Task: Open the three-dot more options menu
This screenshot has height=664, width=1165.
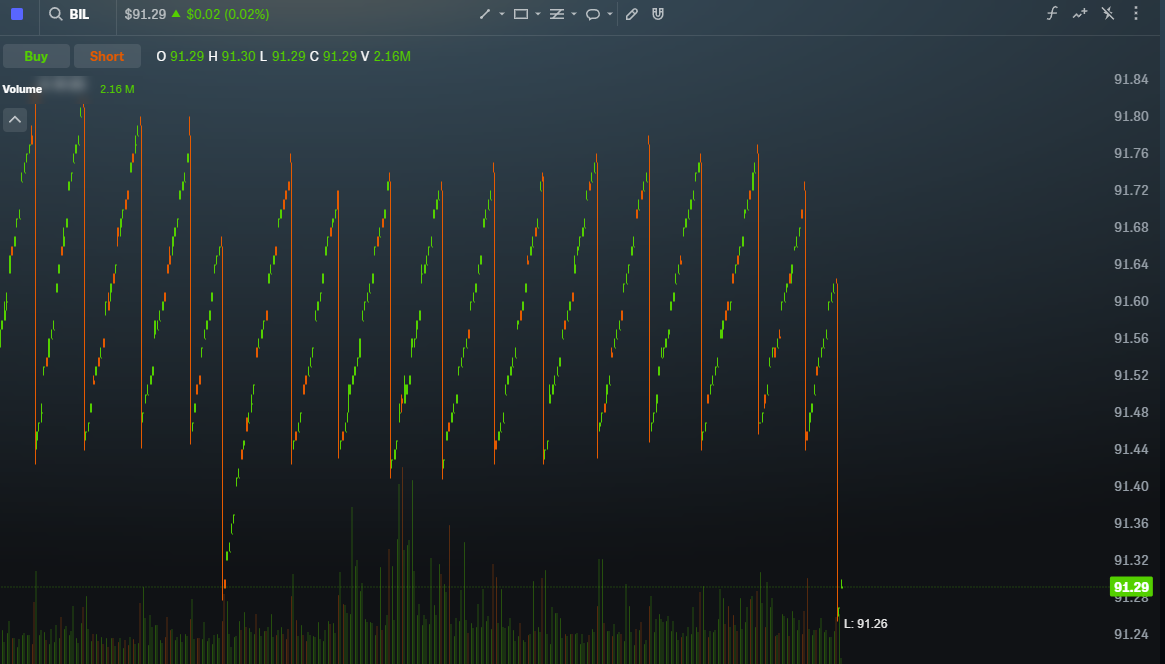Action: pos(1136,13)
